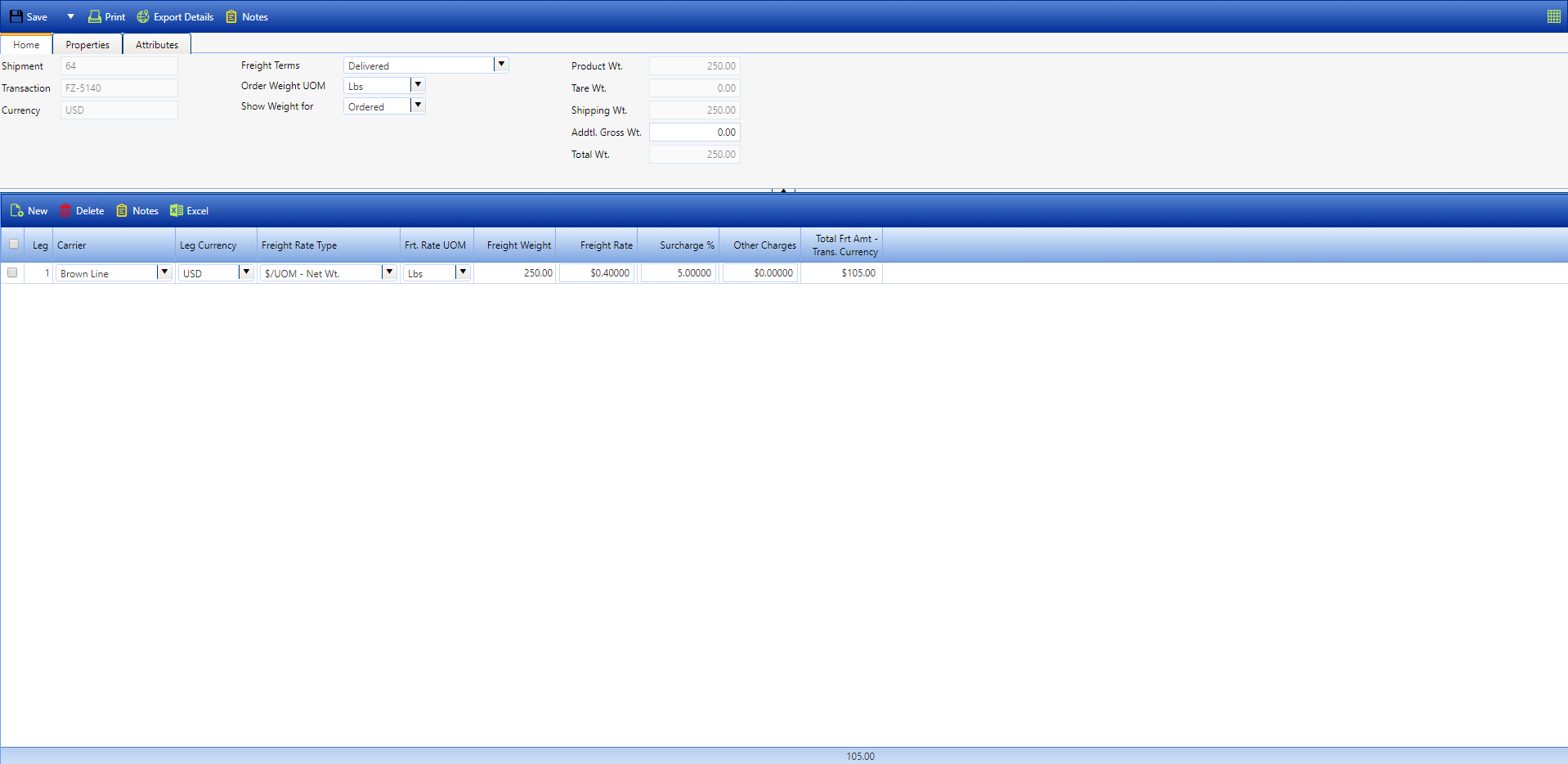Open Notes in the leg grid toolbar
The height and width of the screenshot is (764, 1568).
(122, 211)
